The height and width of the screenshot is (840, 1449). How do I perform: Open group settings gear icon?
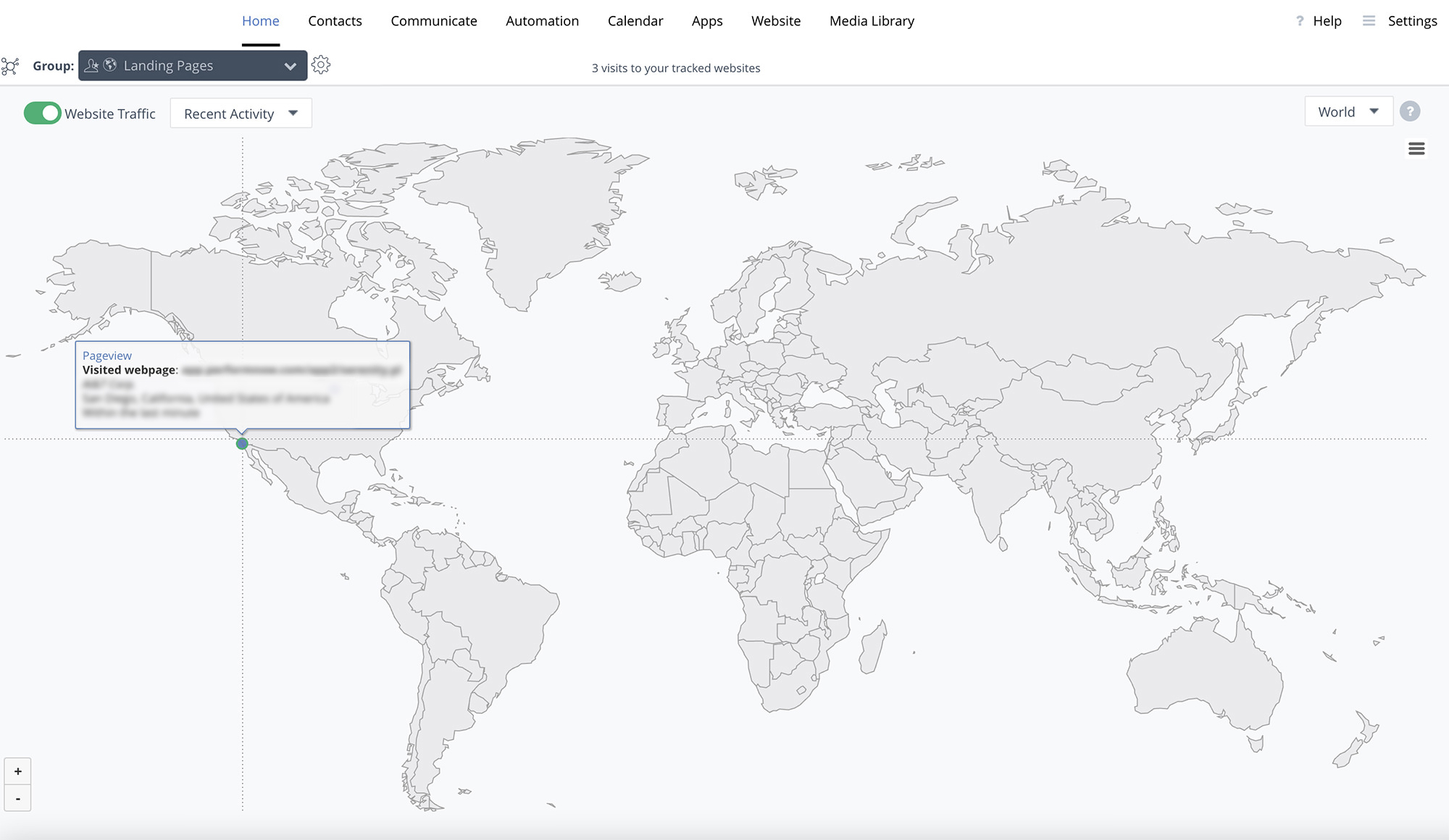(321, 65)
